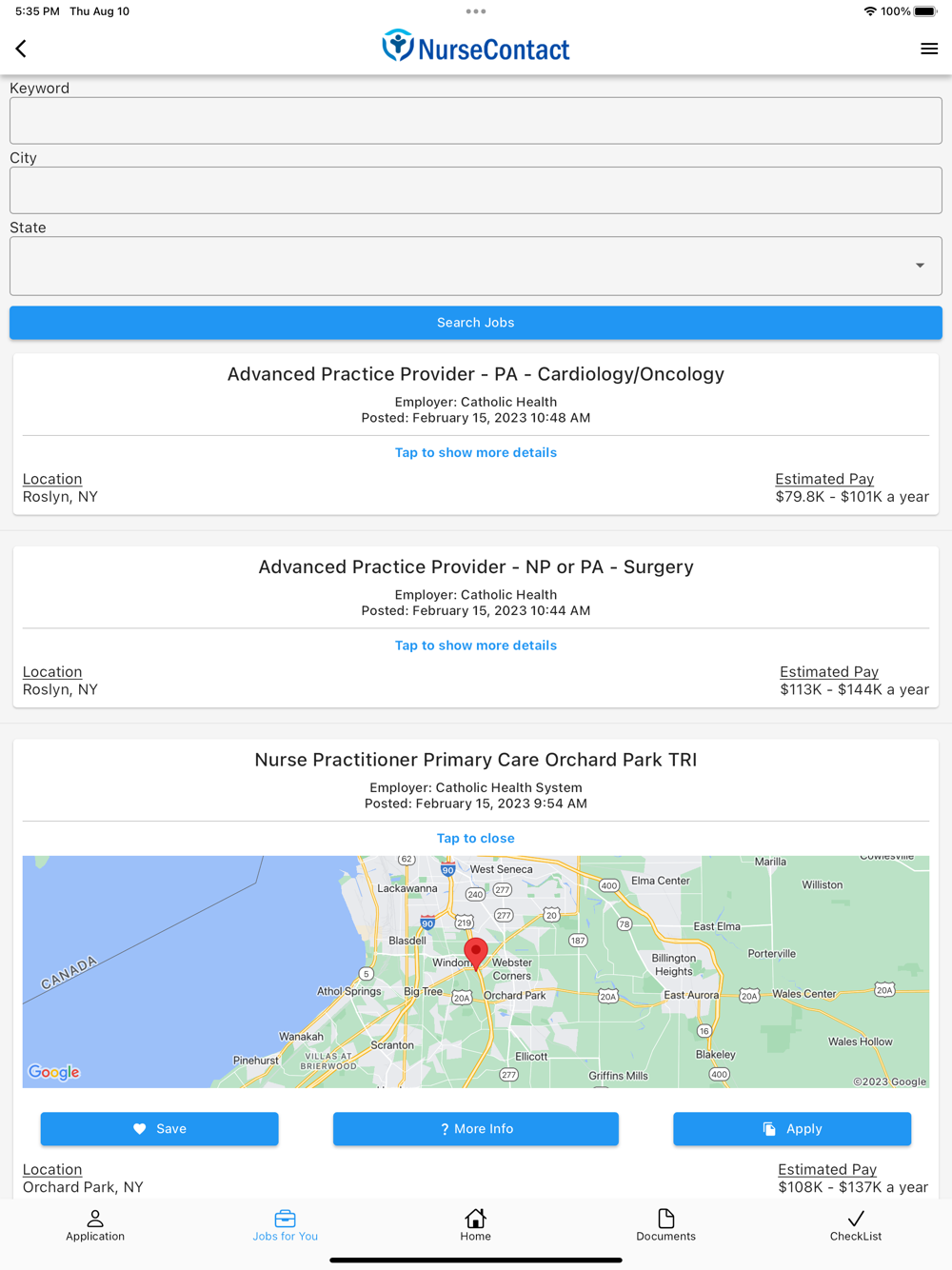Tap the three-dot multitasking indicator
This screenshot has width=952, height=1270.
(476, 11)
